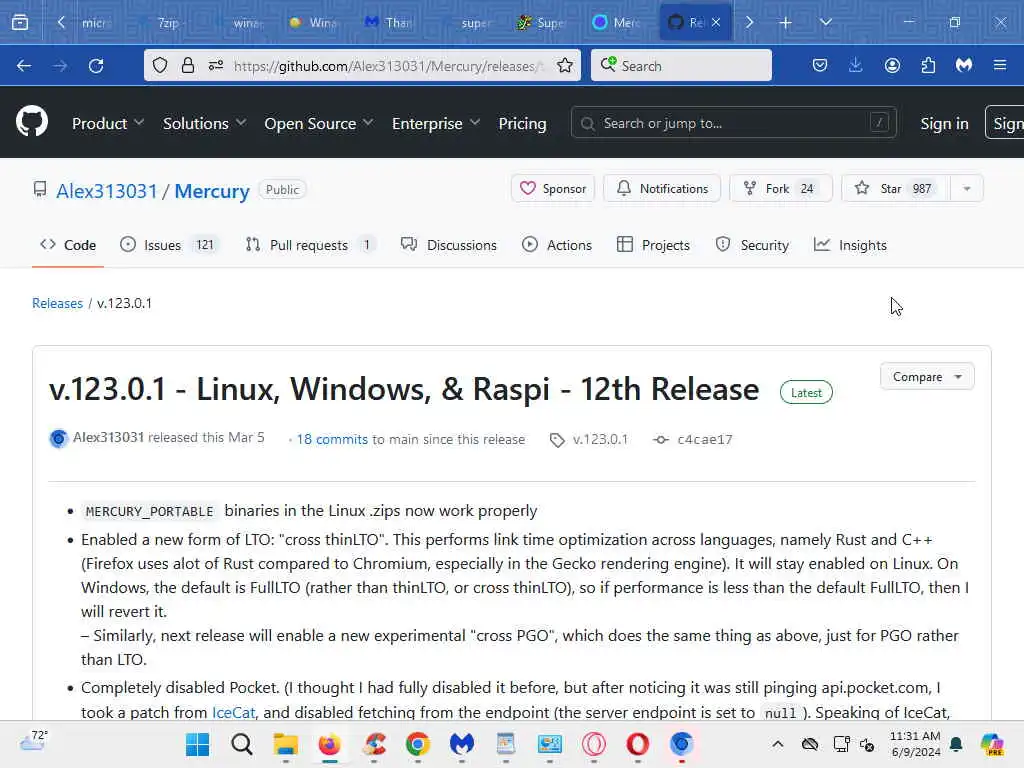Open the Firefox hamburger application menu

(x=1000, y=65)
